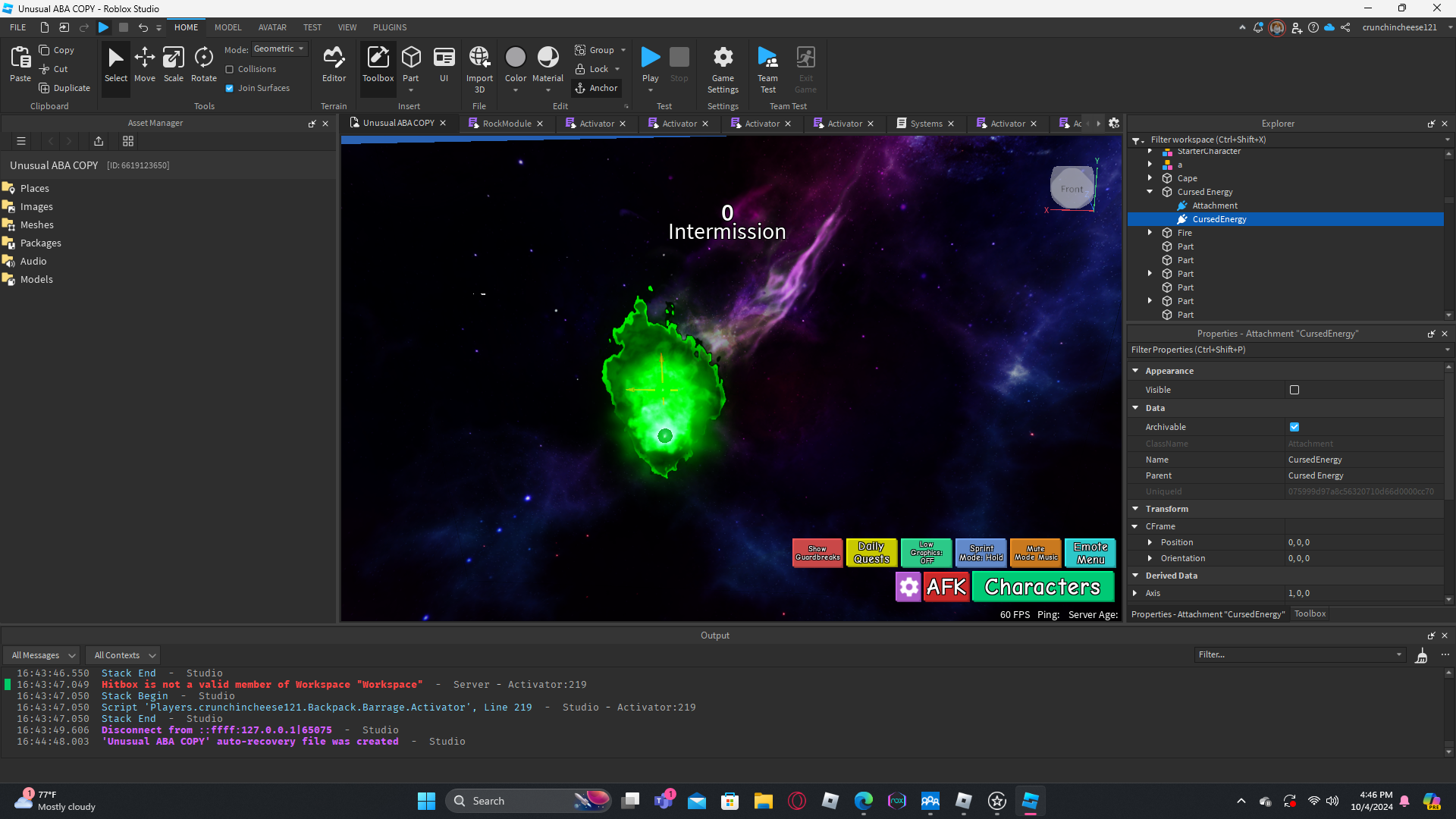The width and height of the screenshot is (1456, 819).
Task: Open the VIEW ribbon tab
Action: 347,27
